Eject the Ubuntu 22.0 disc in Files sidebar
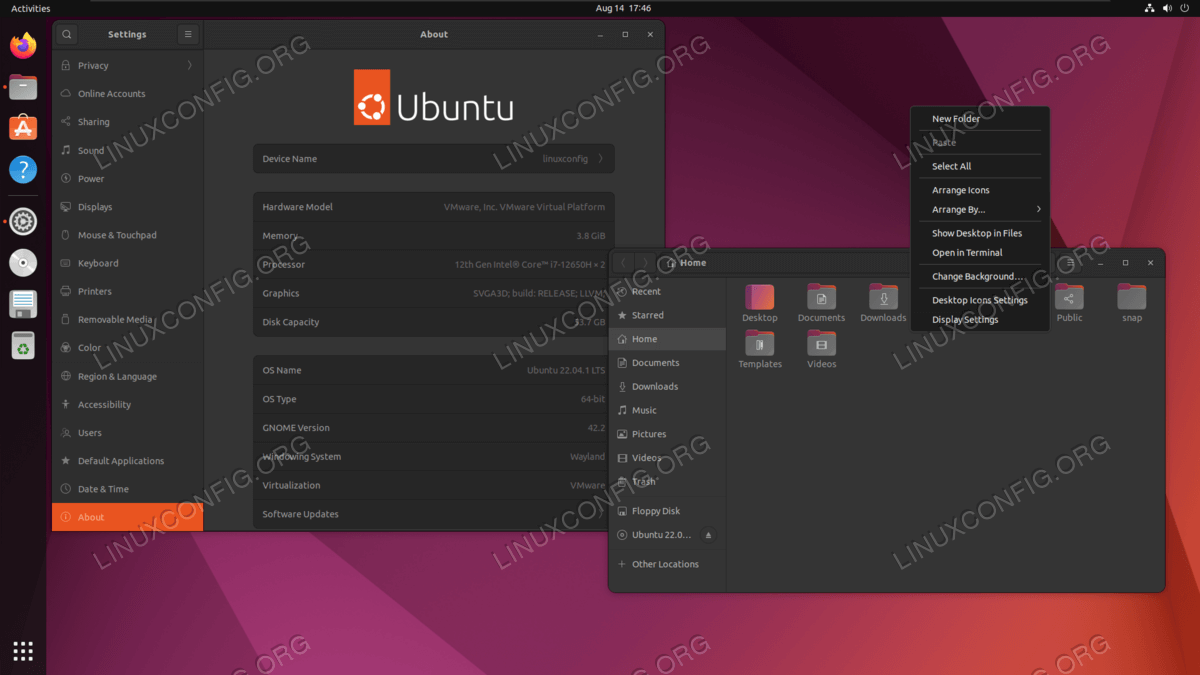 point(709,535)
